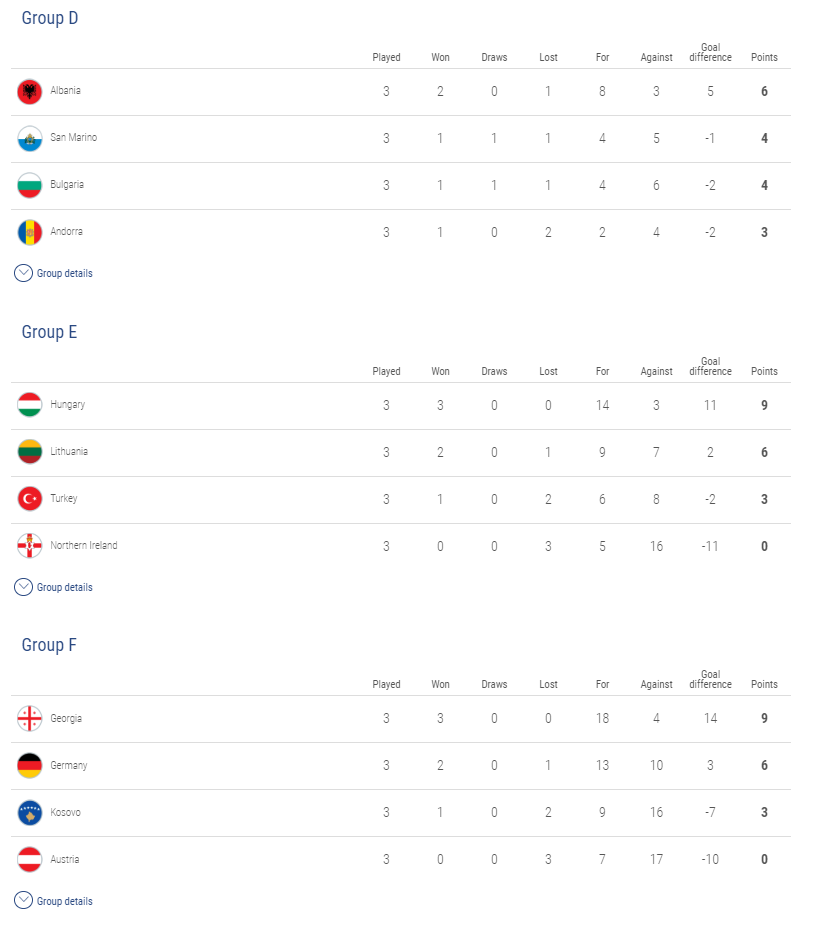816x944 pixels.
Task: Click the Hungary flag icon
Action: coord(30,405)
